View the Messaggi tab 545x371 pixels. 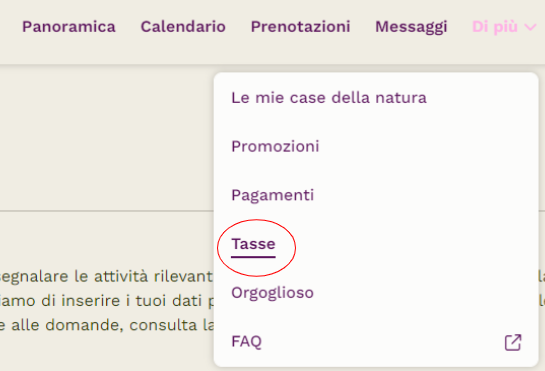[411, 27]
